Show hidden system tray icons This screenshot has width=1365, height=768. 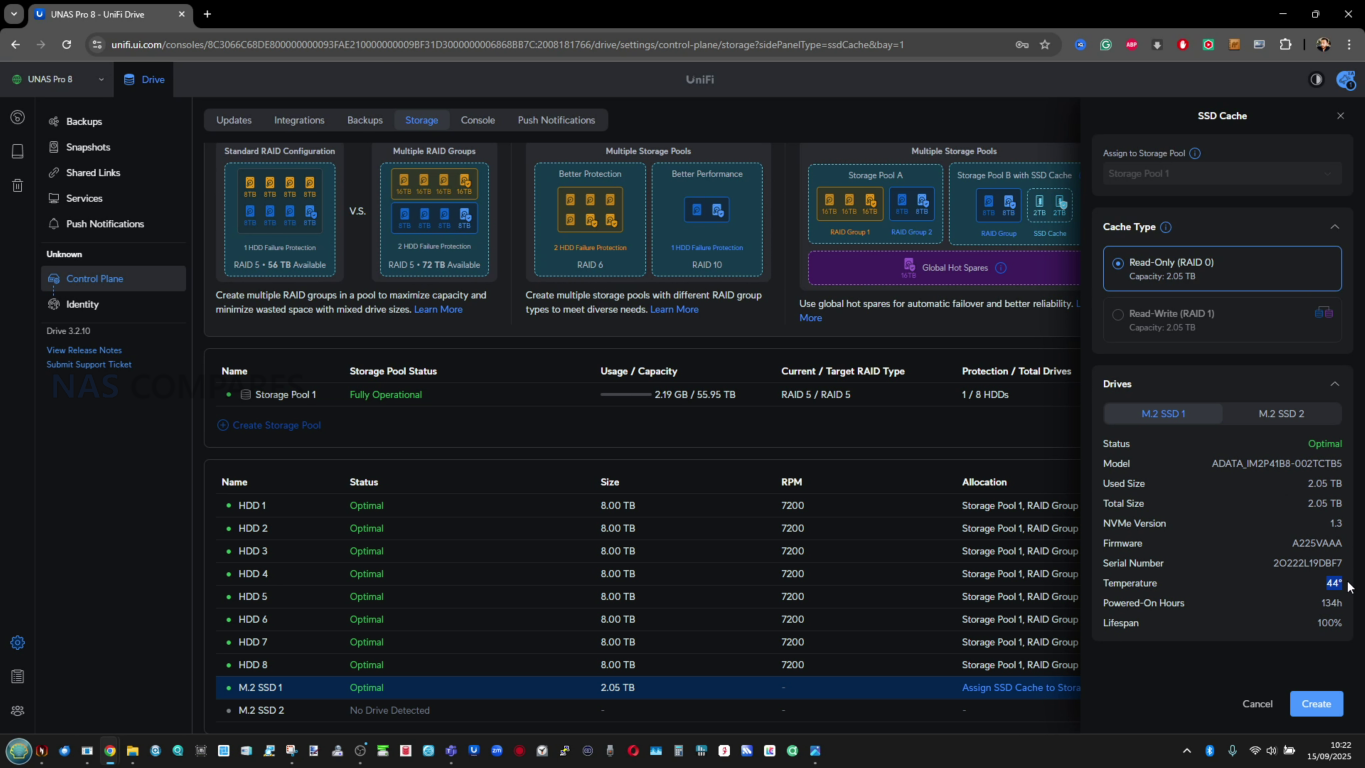click(x=1187, y=750)
